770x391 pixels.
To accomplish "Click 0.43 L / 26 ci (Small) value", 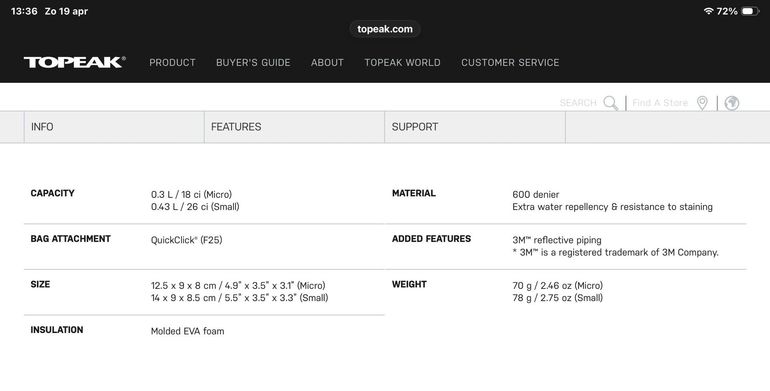I will point(195,207).
